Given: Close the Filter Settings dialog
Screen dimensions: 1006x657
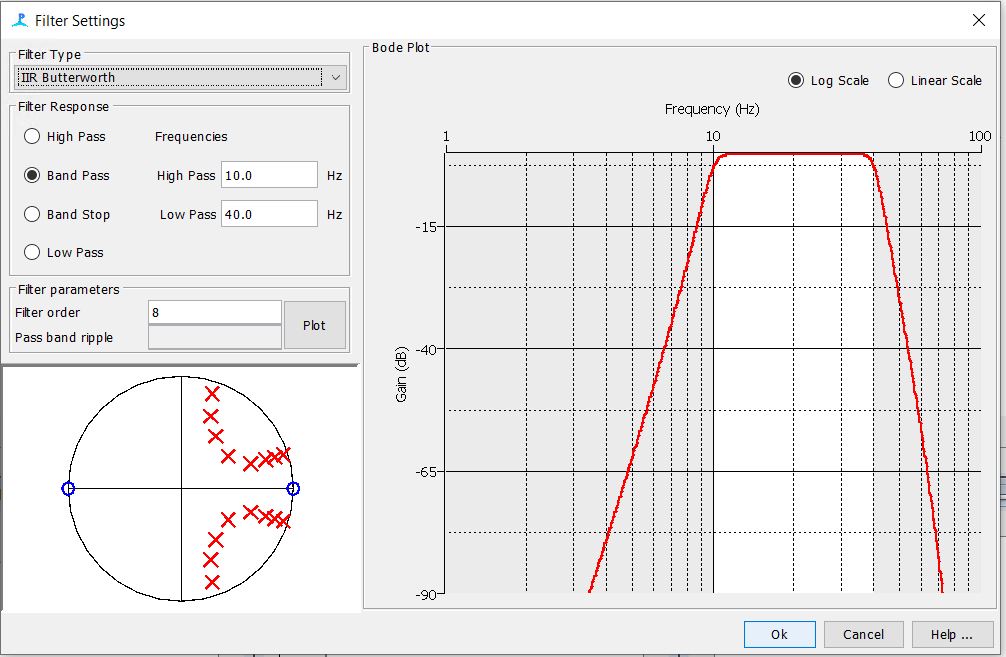Looking at the screenshot, I should (979, 20).
